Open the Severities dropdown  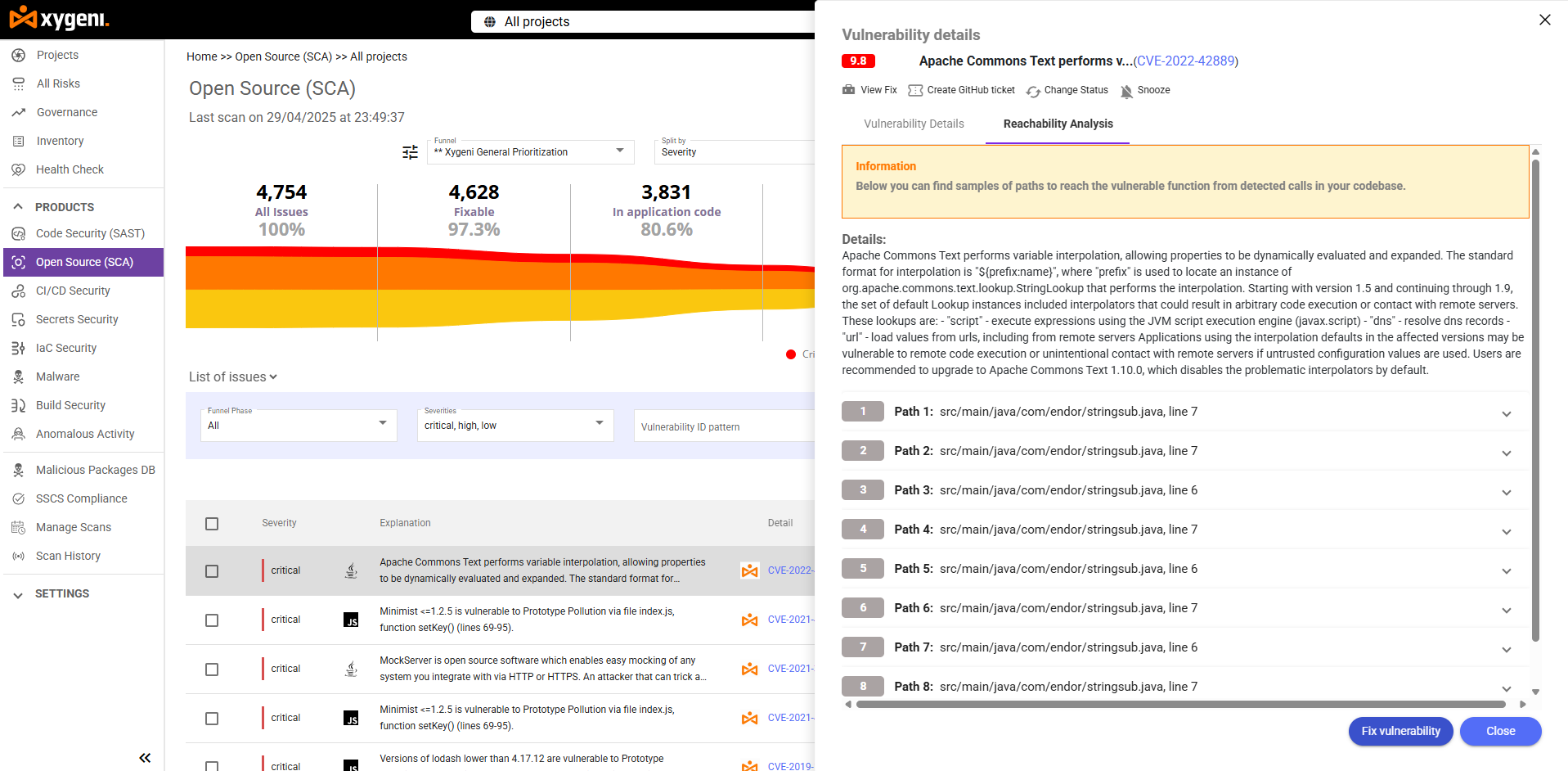[x=515, y=425]
